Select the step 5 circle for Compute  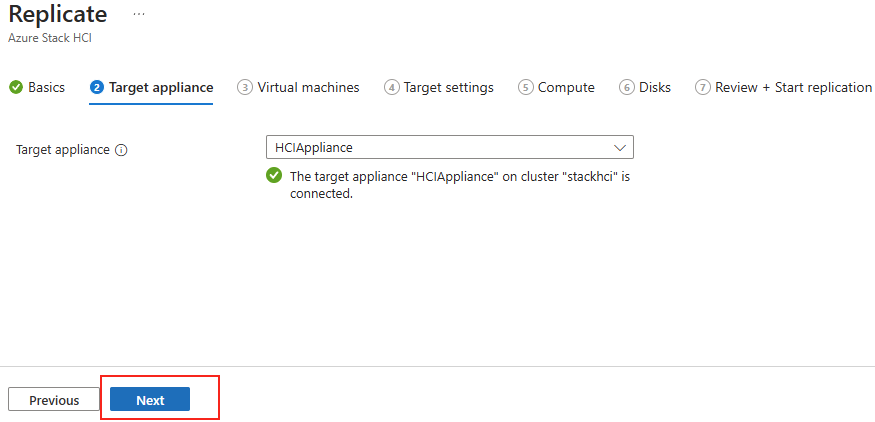[x=526, y=88]
